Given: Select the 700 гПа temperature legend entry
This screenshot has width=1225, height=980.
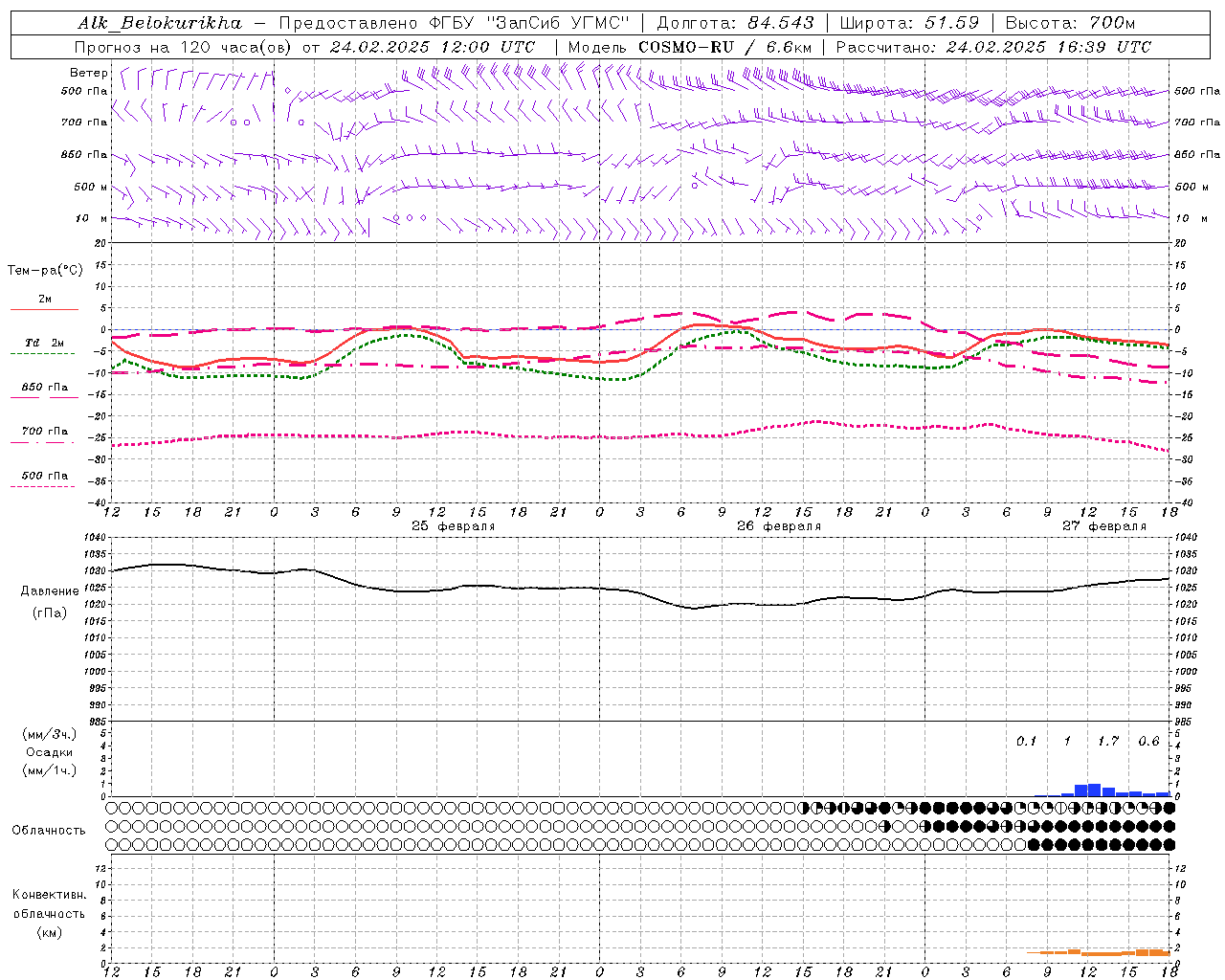Looking at the screenshot, I should 44,432.
